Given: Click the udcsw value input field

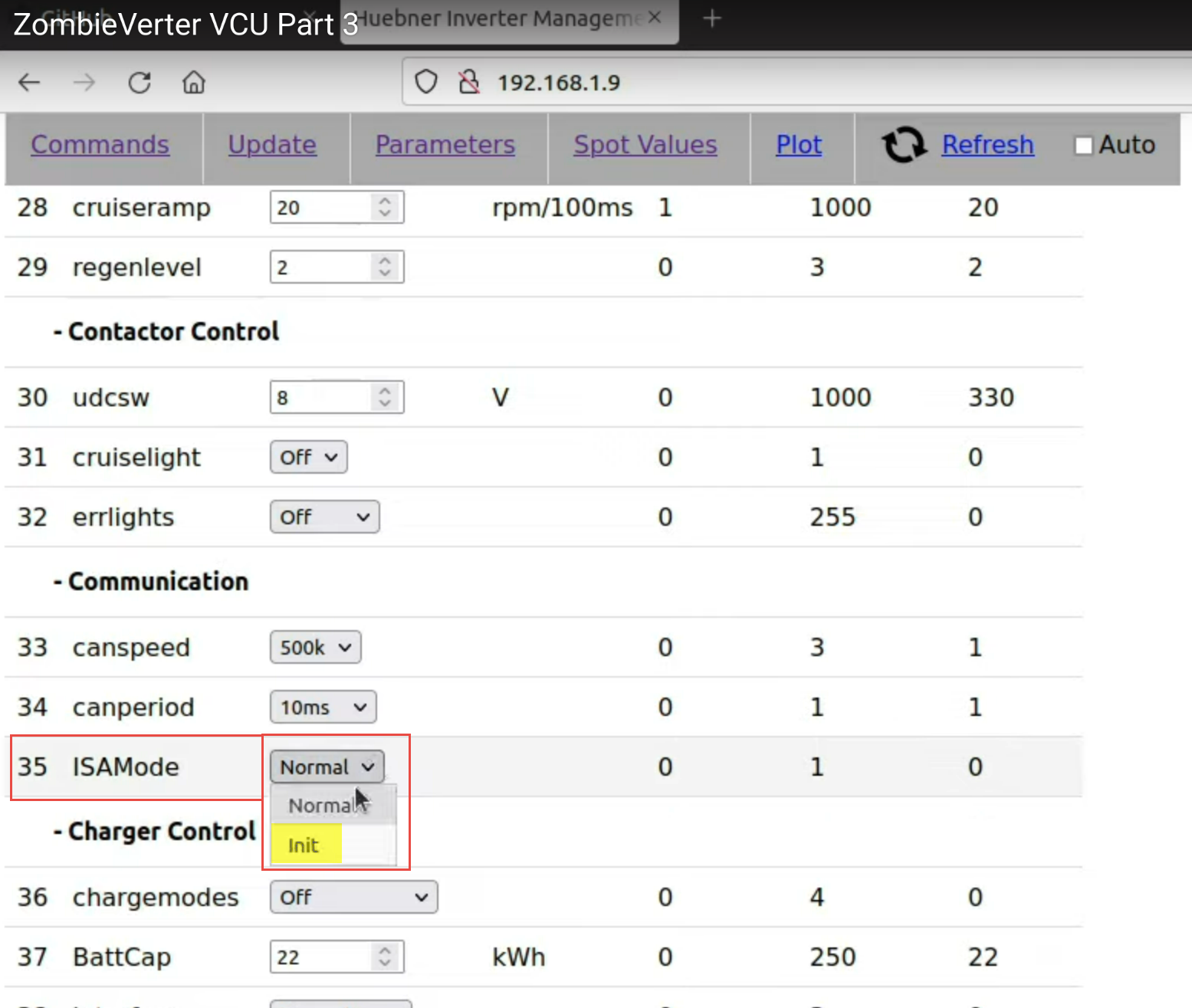Looking at the screenshot, I should tap(320, 398).
